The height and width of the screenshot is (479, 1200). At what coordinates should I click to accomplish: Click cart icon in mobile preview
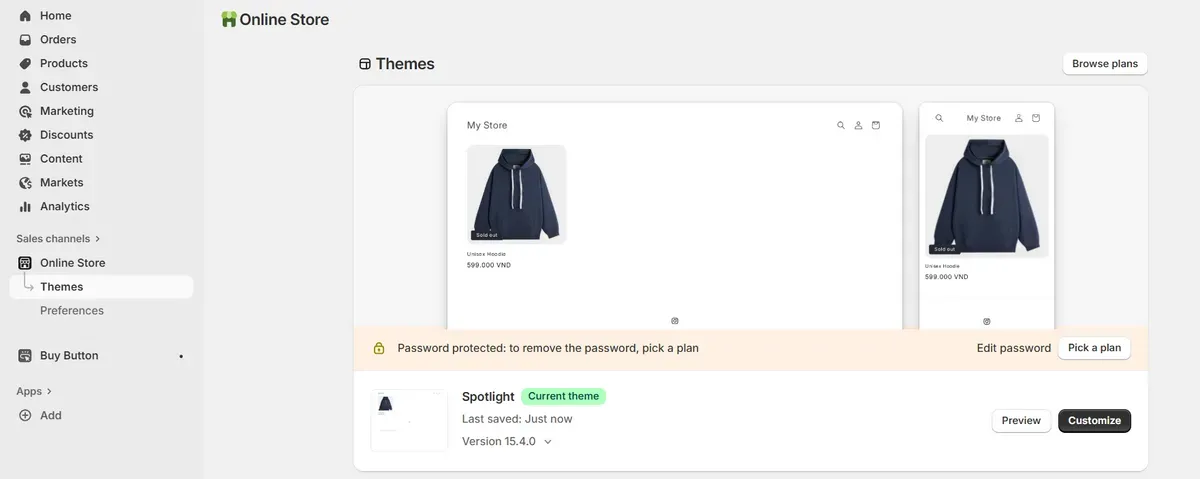(1036, 118)
